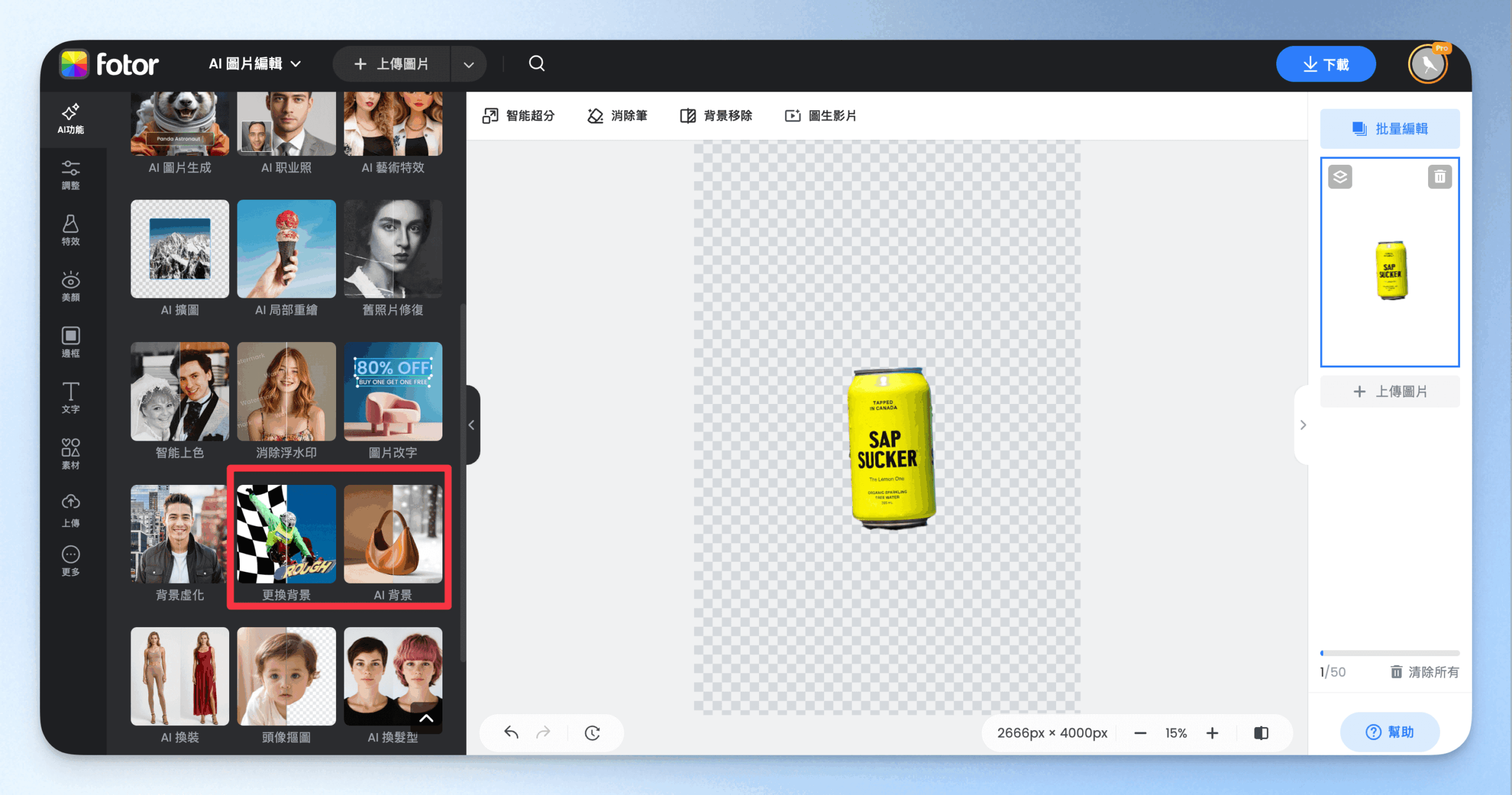Click the zoom in plus button
This screenshot has height=795, width=1512.
(x=1212, y=733)
